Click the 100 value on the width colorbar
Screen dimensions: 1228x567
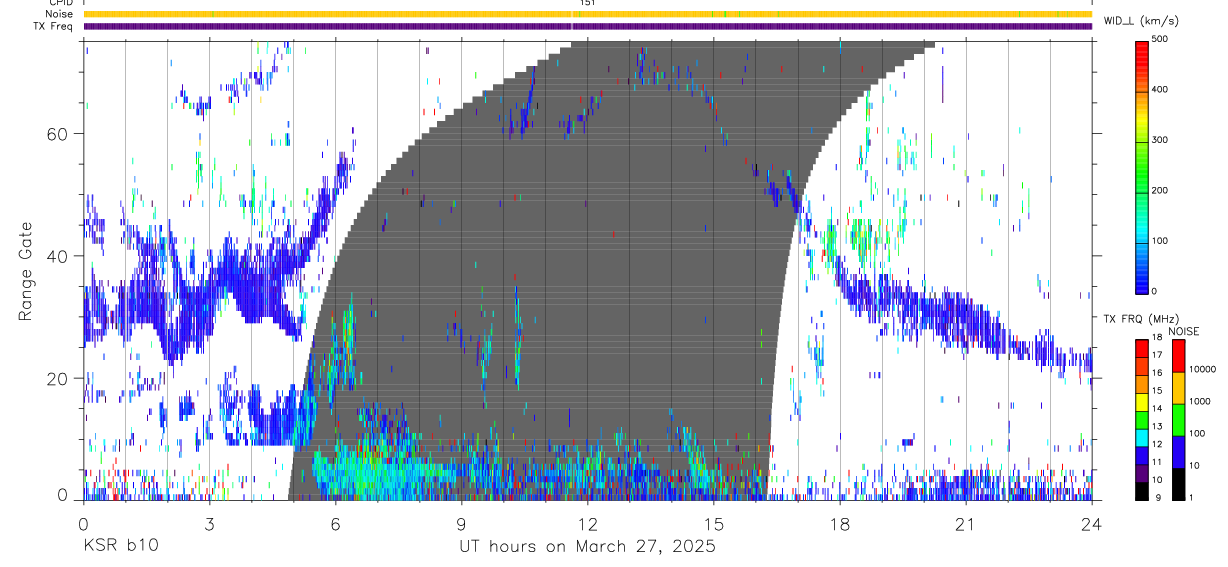pyautogui.click(x=1160, y=241)
